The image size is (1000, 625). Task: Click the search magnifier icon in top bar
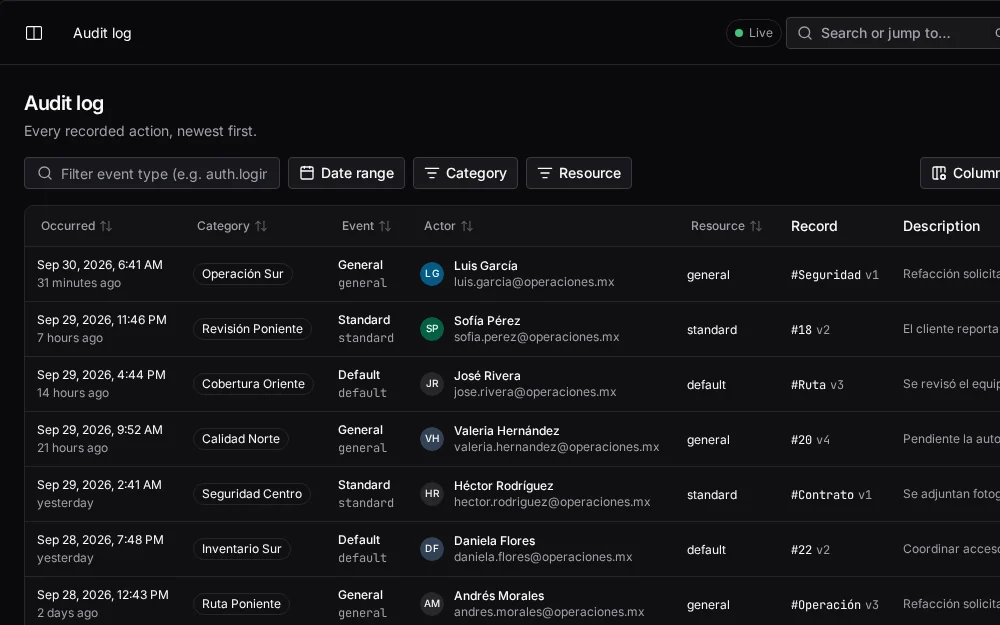click(x=805, y=33)
